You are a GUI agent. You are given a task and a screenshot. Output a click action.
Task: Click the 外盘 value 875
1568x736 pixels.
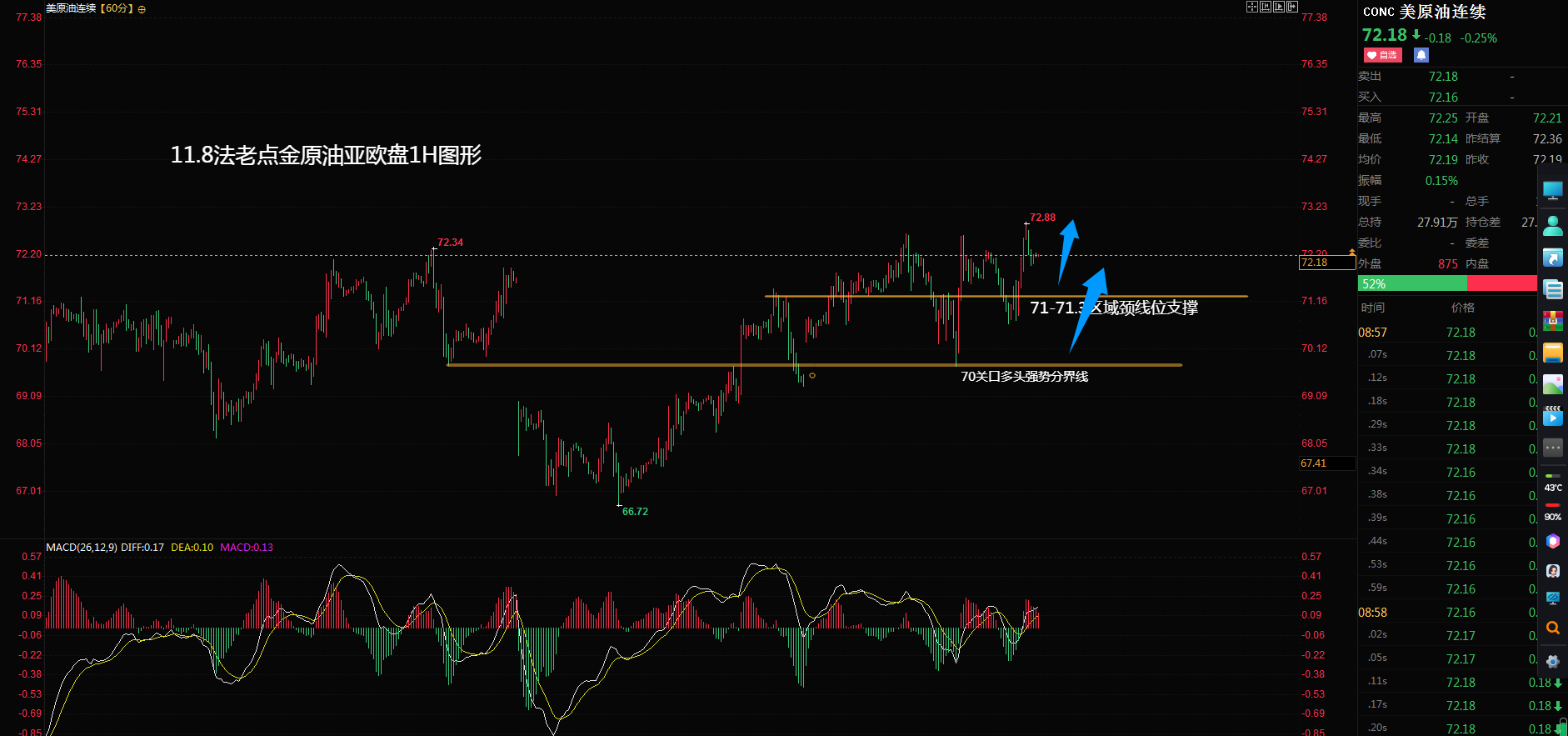click(x=1448, y=264)
